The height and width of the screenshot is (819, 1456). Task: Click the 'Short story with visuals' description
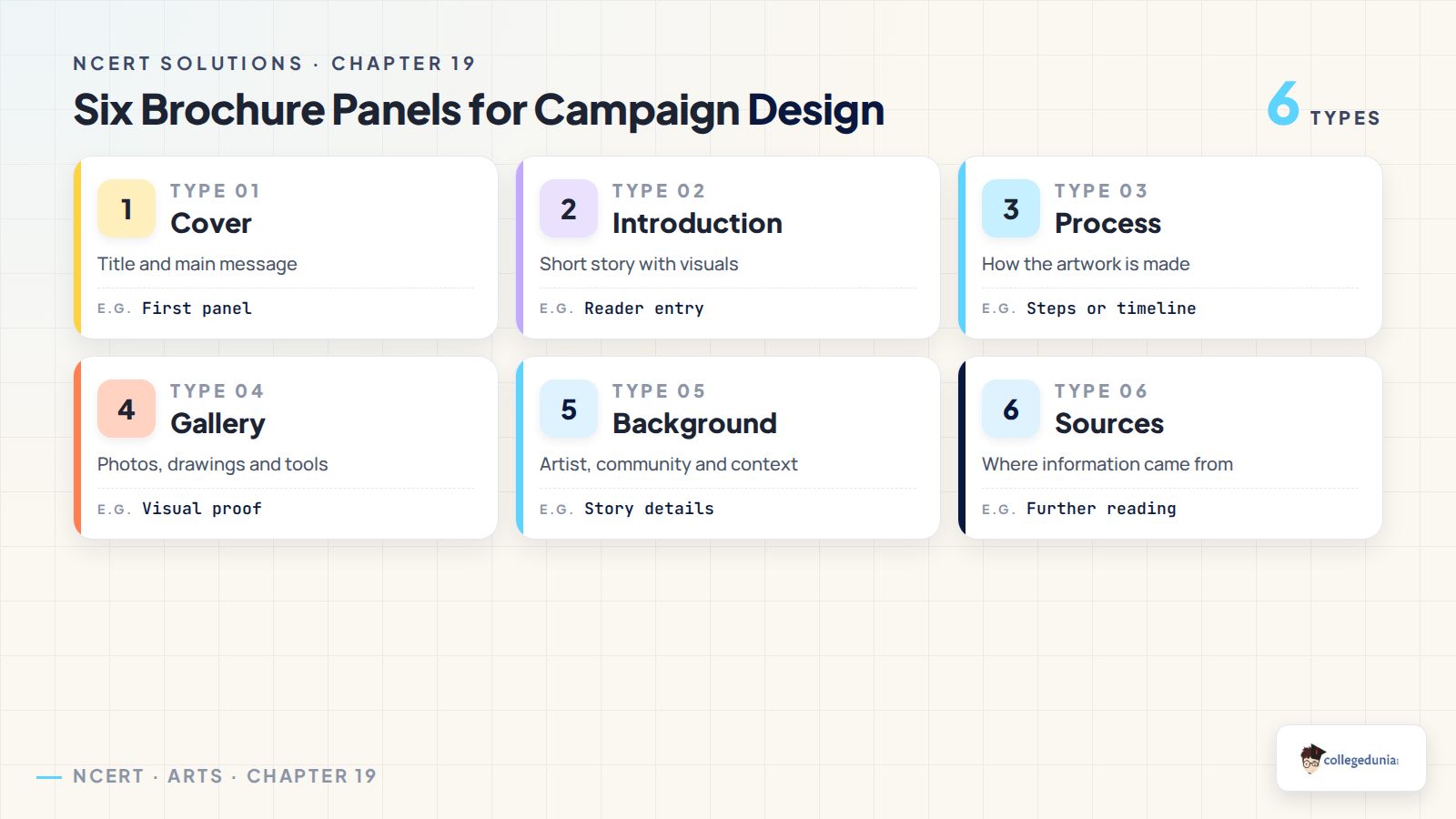639,264
